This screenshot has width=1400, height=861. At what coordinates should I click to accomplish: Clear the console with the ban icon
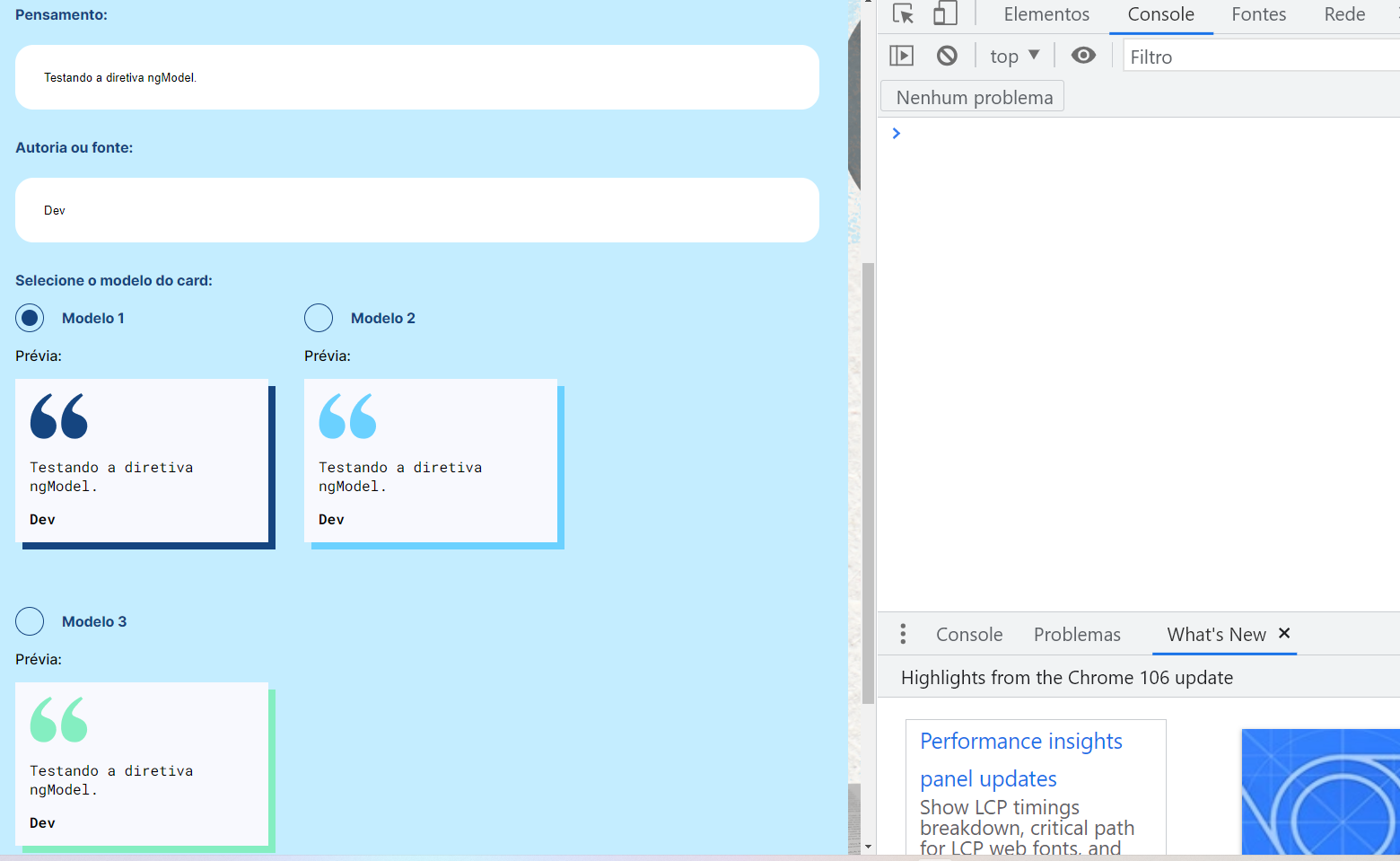[x=947, y=56]
